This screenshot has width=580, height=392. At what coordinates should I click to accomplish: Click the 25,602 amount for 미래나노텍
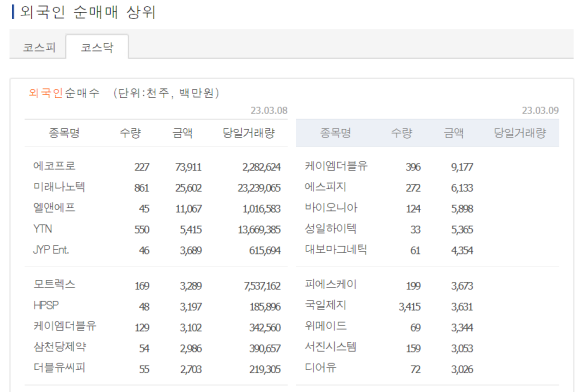tap(188, 188)
